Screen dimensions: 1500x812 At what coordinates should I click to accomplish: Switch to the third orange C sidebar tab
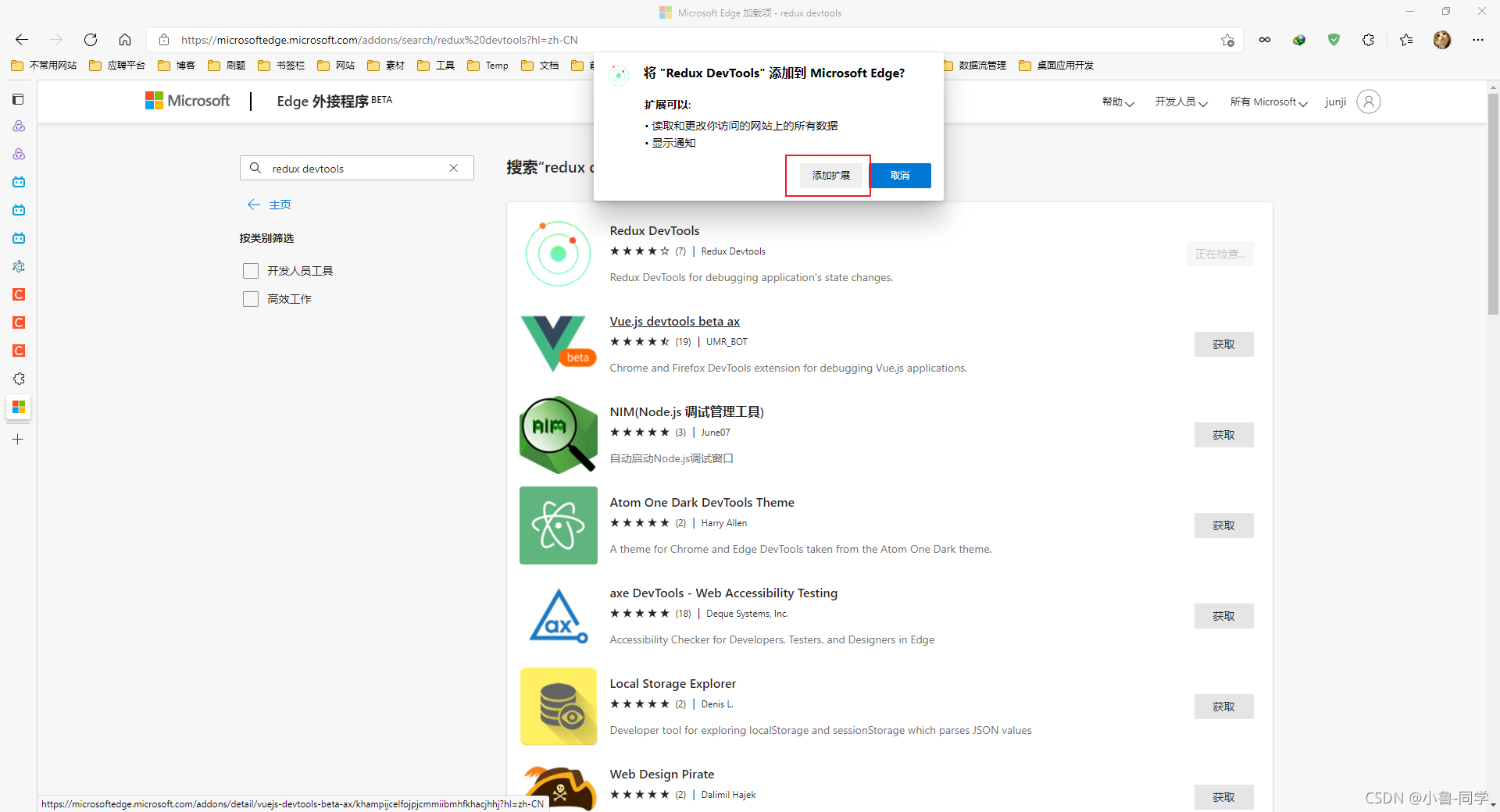tap(19, 351)
